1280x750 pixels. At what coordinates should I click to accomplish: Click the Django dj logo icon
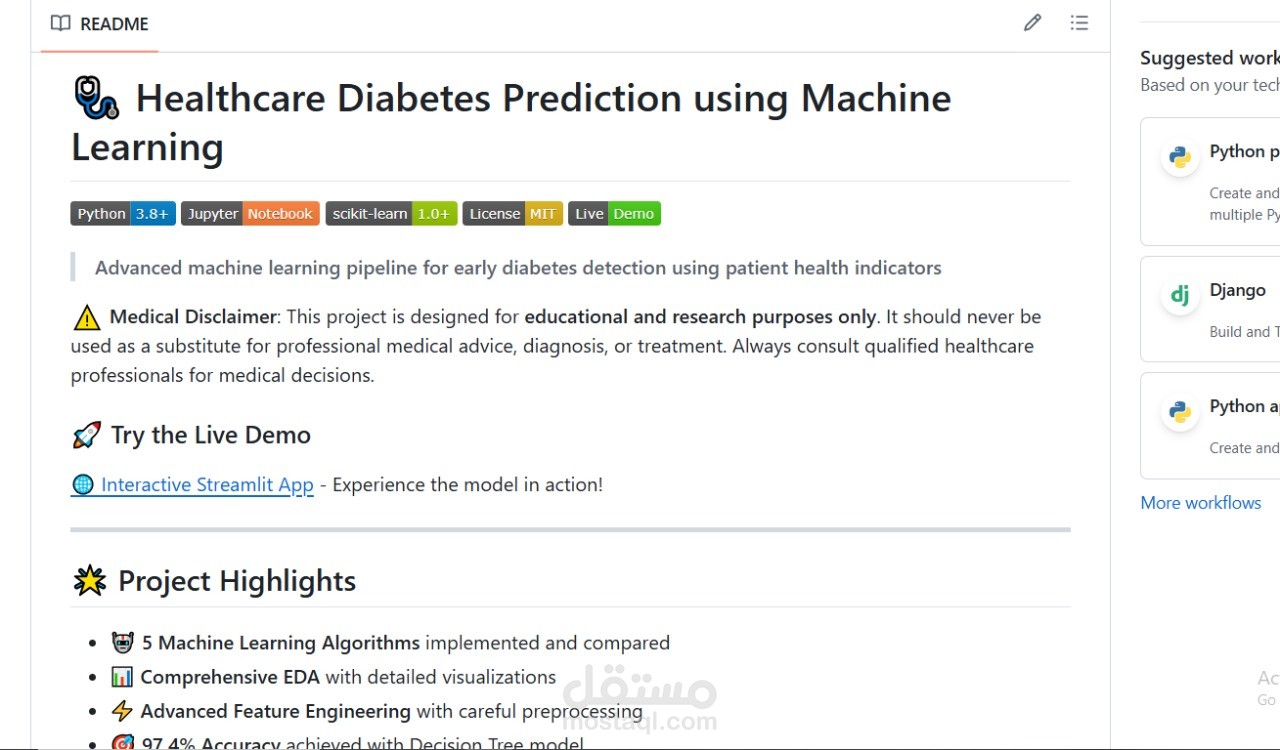1180,295
